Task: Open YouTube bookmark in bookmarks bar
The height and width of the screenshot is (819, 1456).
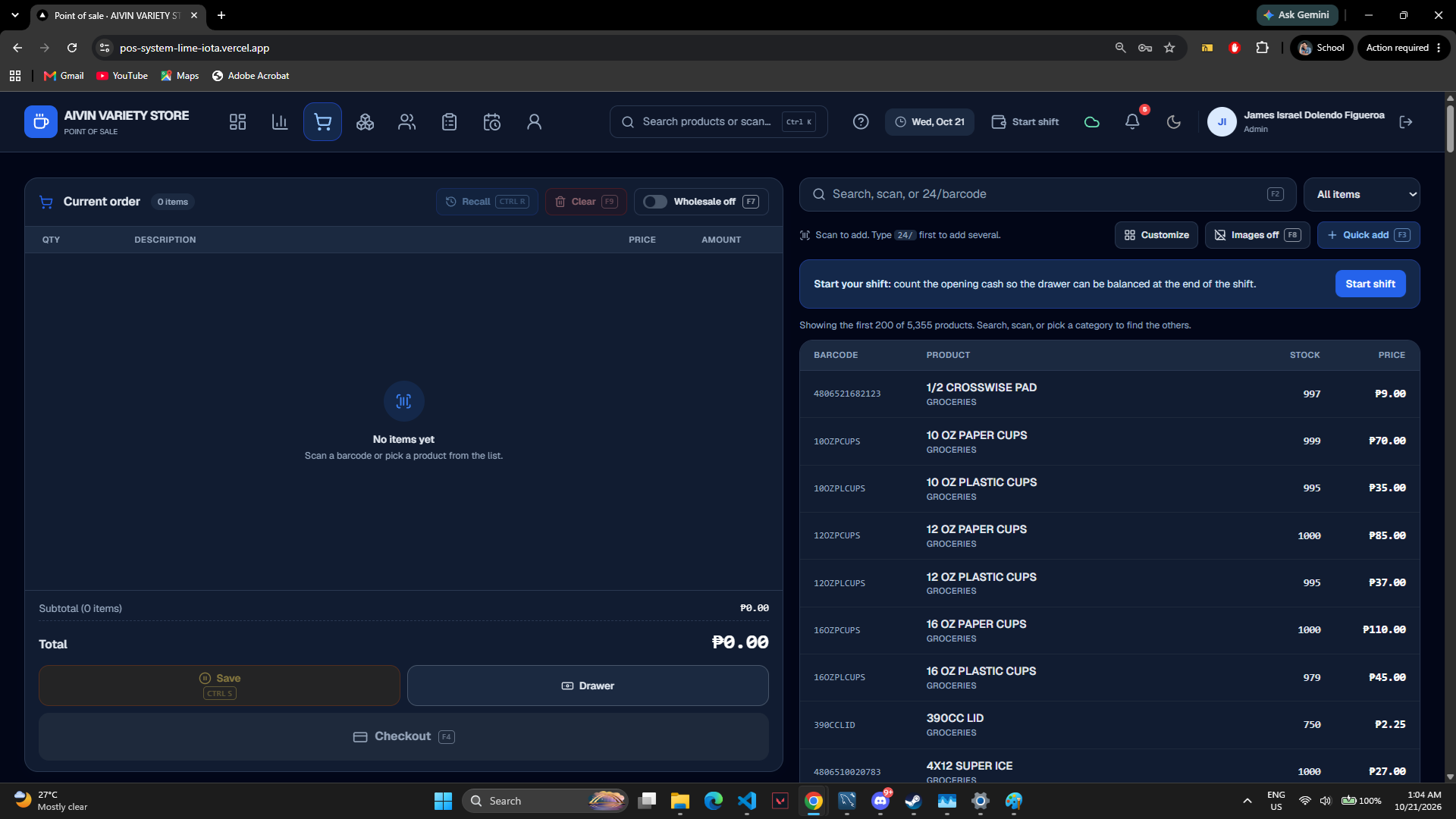Action: pos(122,76)
